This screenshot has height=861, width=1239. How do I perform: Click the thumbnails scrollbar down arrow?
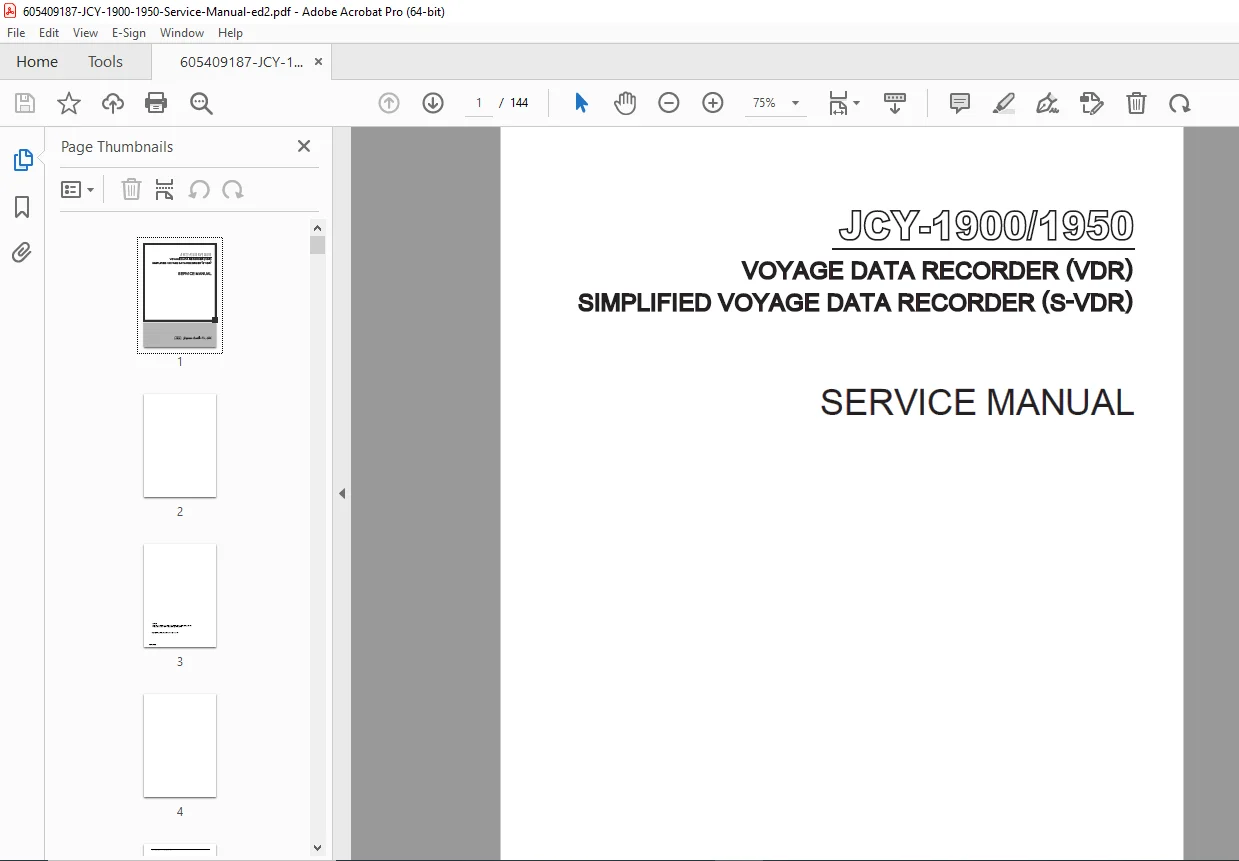318,848
